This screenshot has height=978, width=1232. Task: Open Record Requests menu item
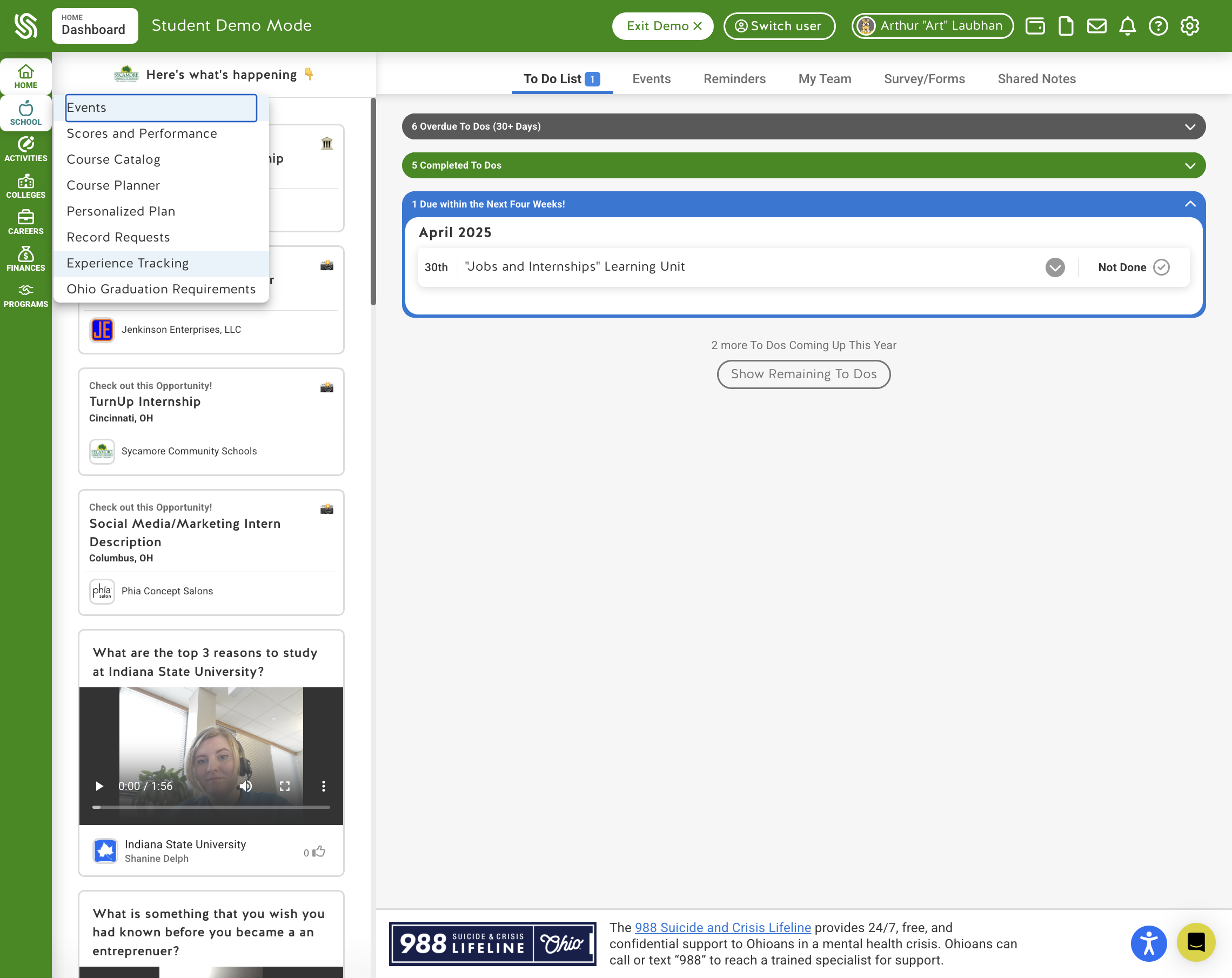point(161,237)
